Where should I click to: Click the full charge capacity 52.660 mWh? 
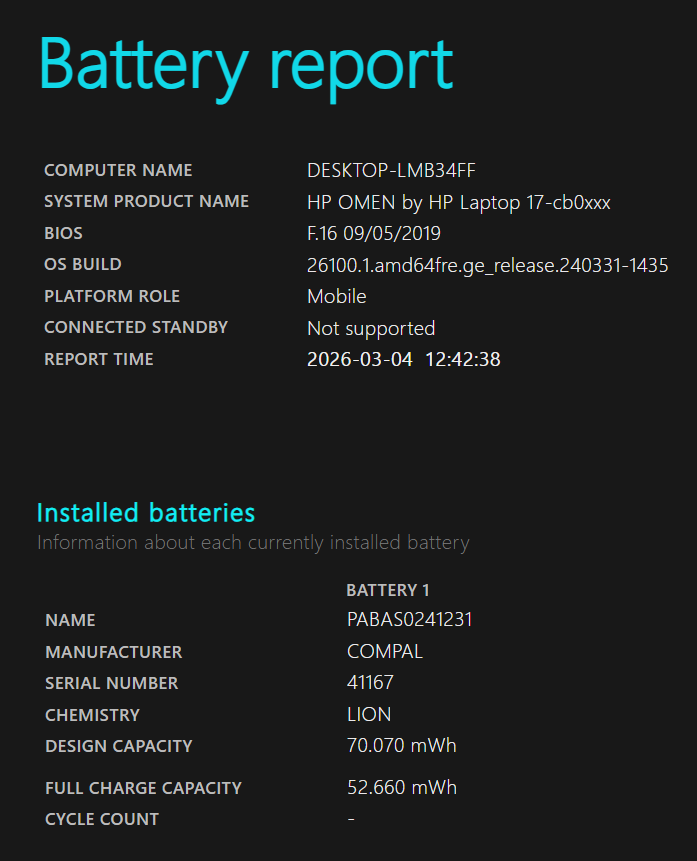[401, 788]
